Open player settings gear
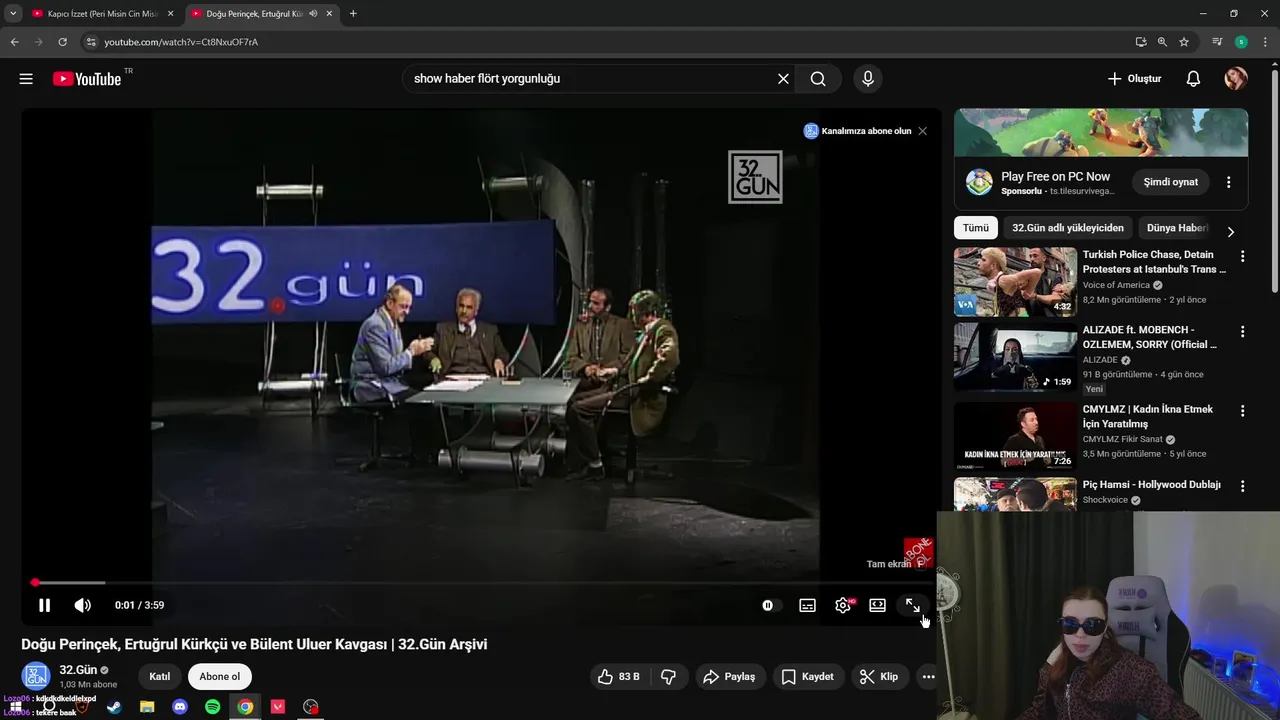Viewport: 1280px width, 720px height. click(x=843, y=605)
